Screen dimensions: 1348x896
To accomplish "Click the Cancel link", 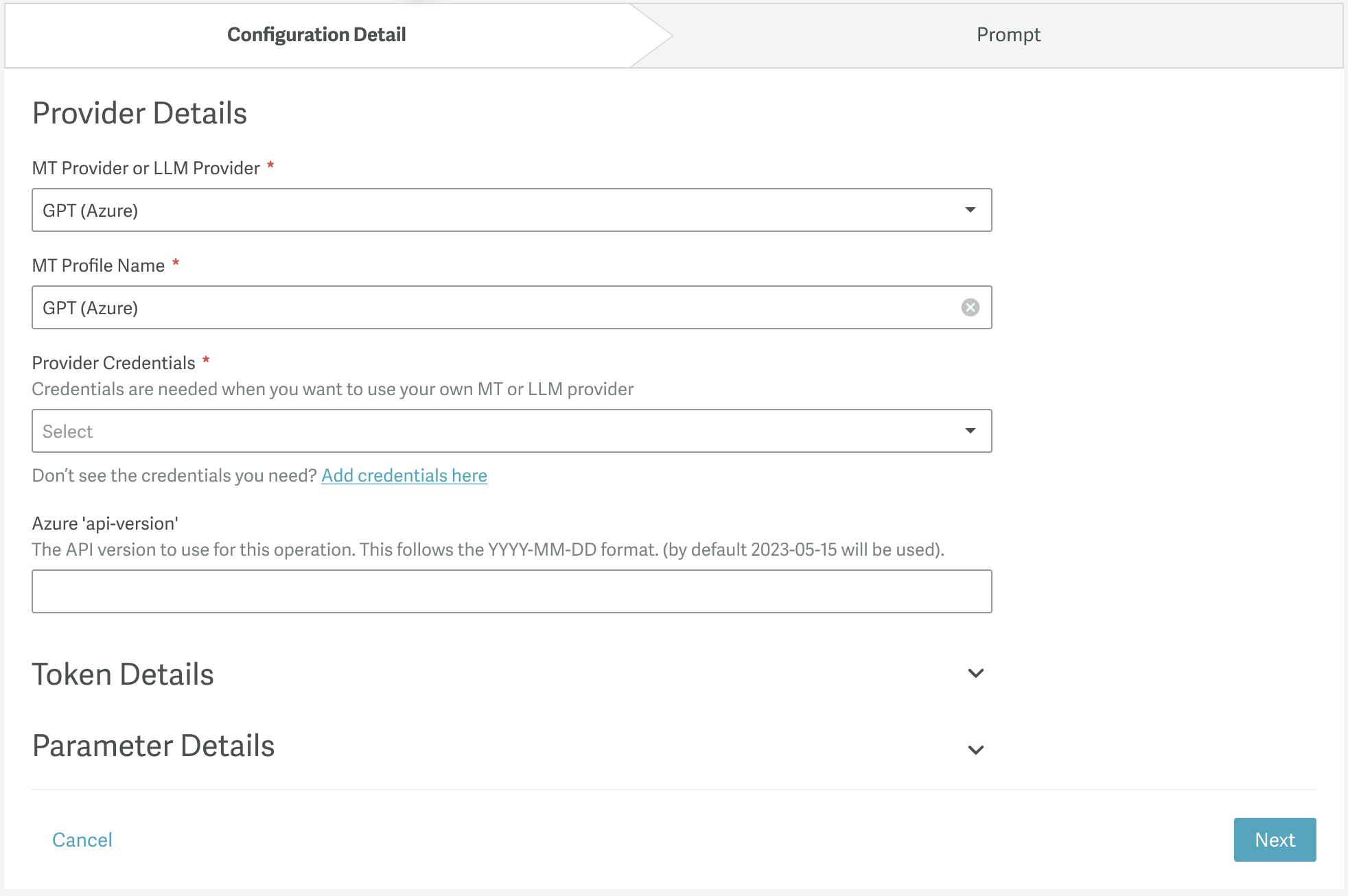I will [82, 840].
